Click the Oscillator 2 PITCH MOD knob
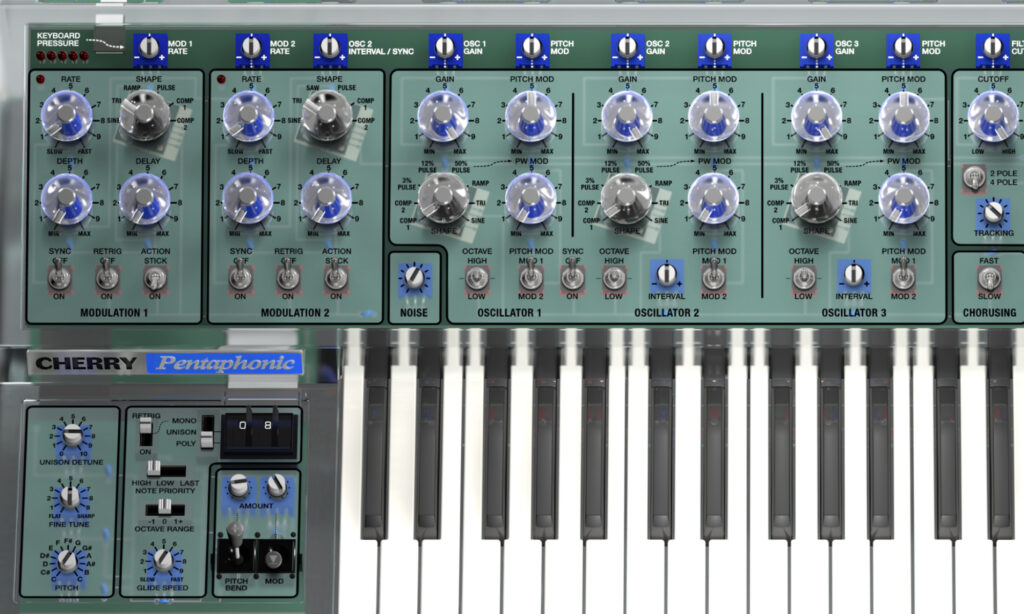1024x614 pixels. point(714,116)
